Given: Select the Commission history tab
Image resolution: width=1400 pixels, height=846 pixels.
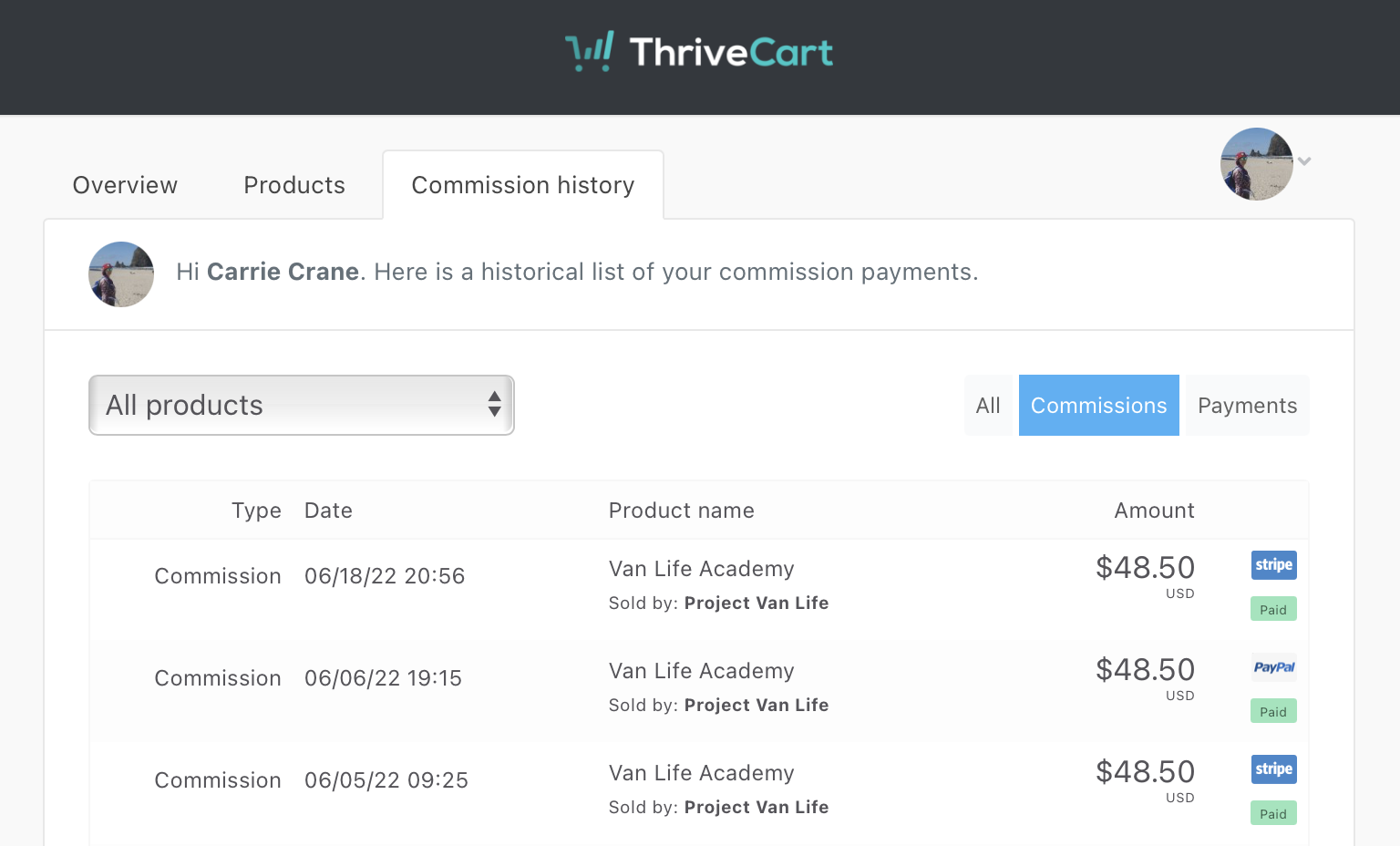Looking at the screenshot, I should 523,185.
